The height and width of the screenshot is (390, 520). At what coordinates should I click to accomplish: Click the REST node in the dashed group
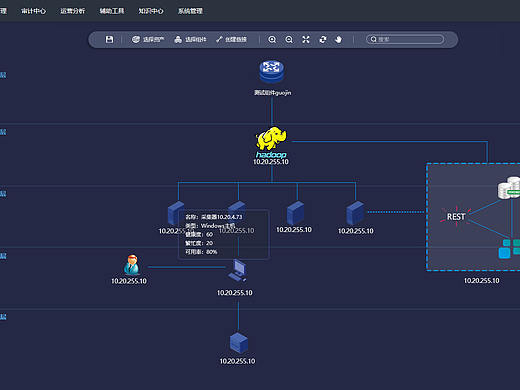click(456, 217)
